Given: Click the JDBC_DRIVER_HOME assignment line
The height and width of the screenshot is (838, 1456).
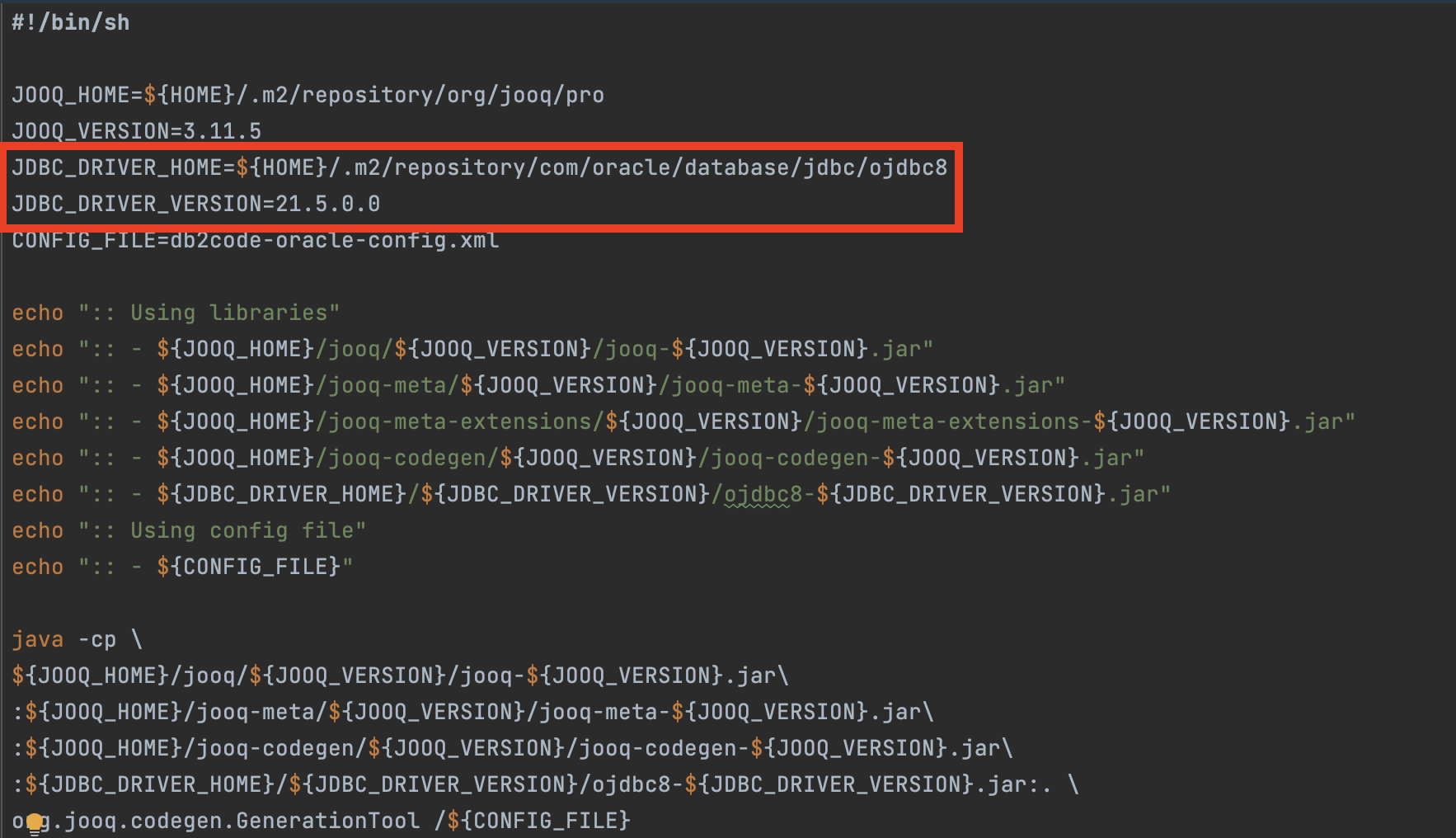Looking at the screenshot, I should pyautogui.click(x=479, y=167).
